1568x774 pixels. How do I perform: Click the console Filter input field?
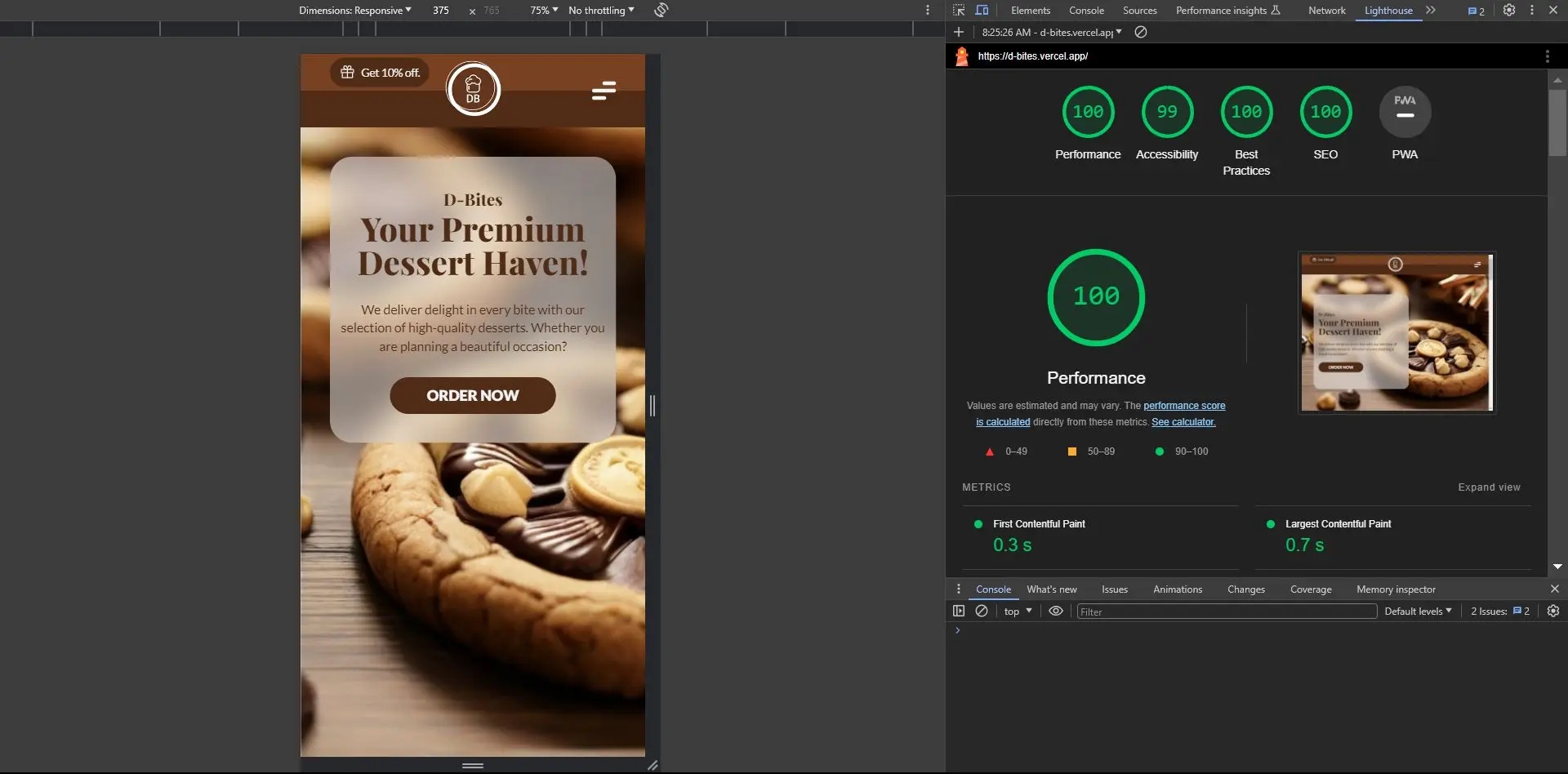pos(1226,612)
